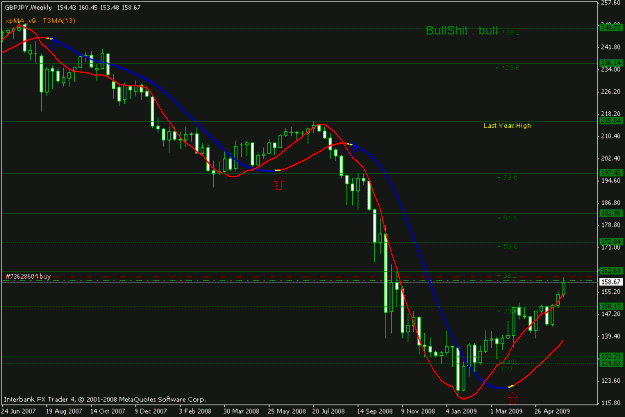Click the 4 Jan 2009 date label
The height and width of the screenshot is (417, 625).
point(461,411)
